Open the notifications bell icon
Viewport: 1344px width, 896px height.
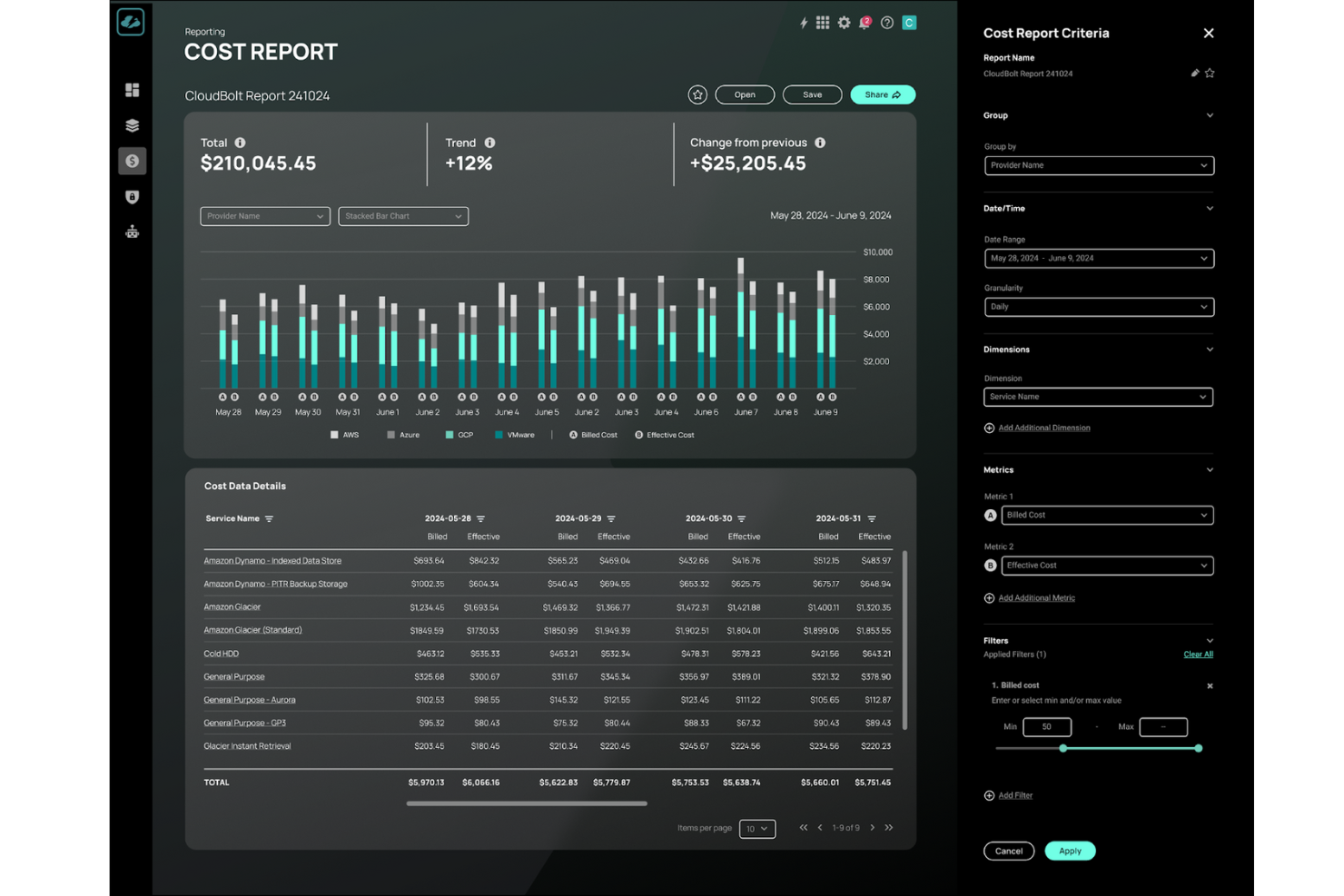[x=865, y=23]
